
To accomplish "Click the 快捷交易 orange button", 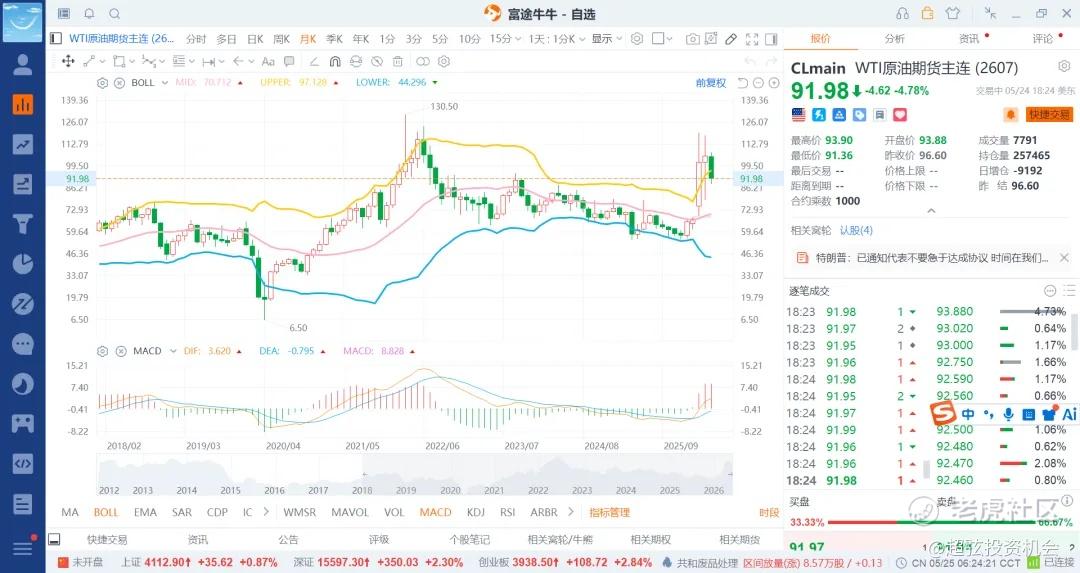I will (x=1049, y=114).
